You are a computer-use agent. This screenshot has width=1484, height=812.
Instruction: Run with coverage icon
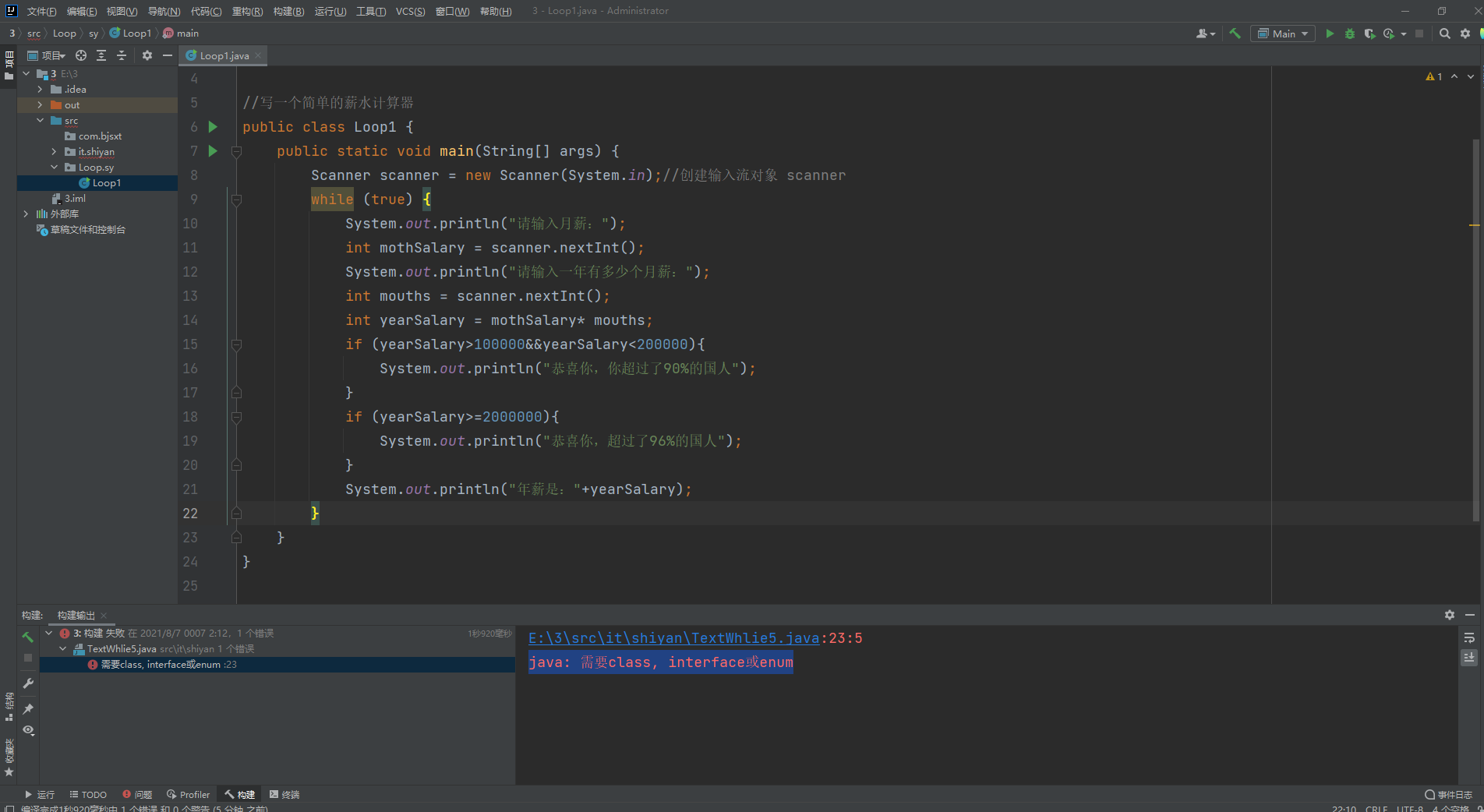[x=1369, y=34]
